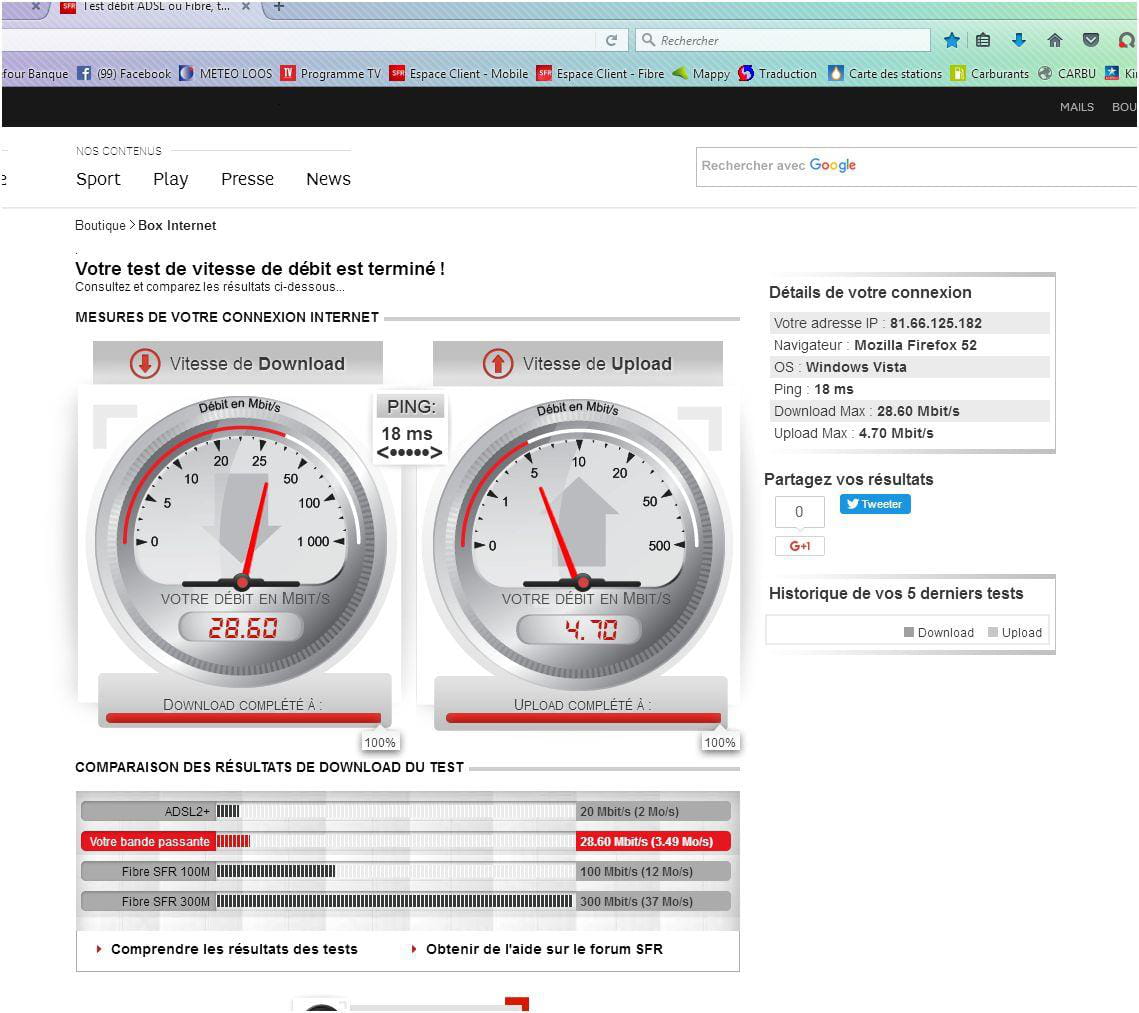Focus the Firefox Rechercher search box

click(x=784, y=41)
